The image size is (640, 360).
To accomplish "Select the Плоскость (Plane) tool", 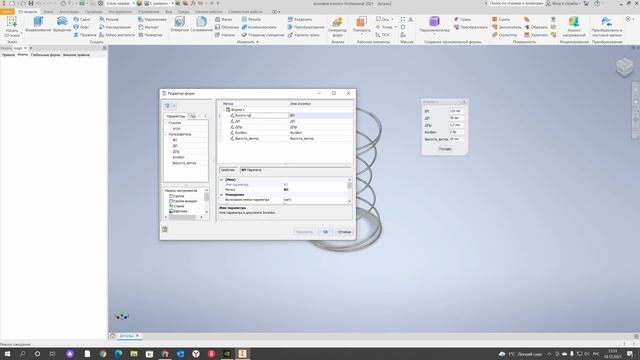I will click(x=361, y=24).
